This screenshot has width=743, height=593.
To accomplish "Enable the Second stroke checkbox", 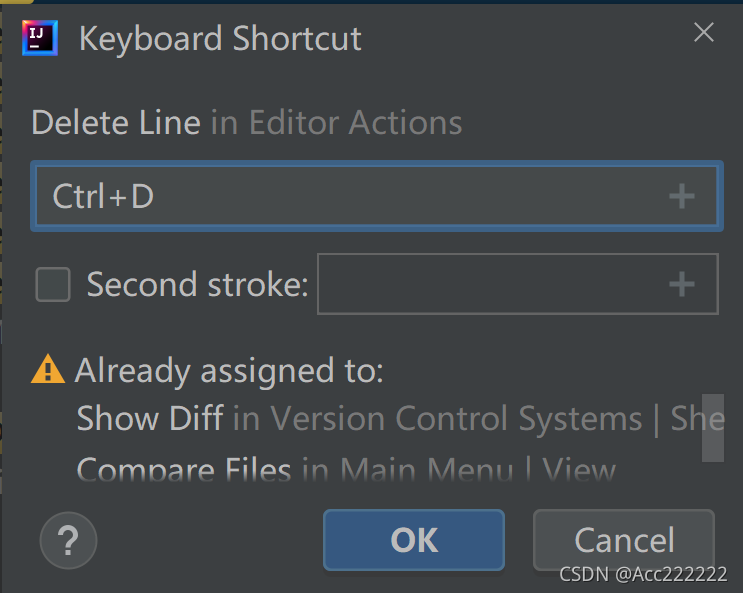I will tap(53, 284).
